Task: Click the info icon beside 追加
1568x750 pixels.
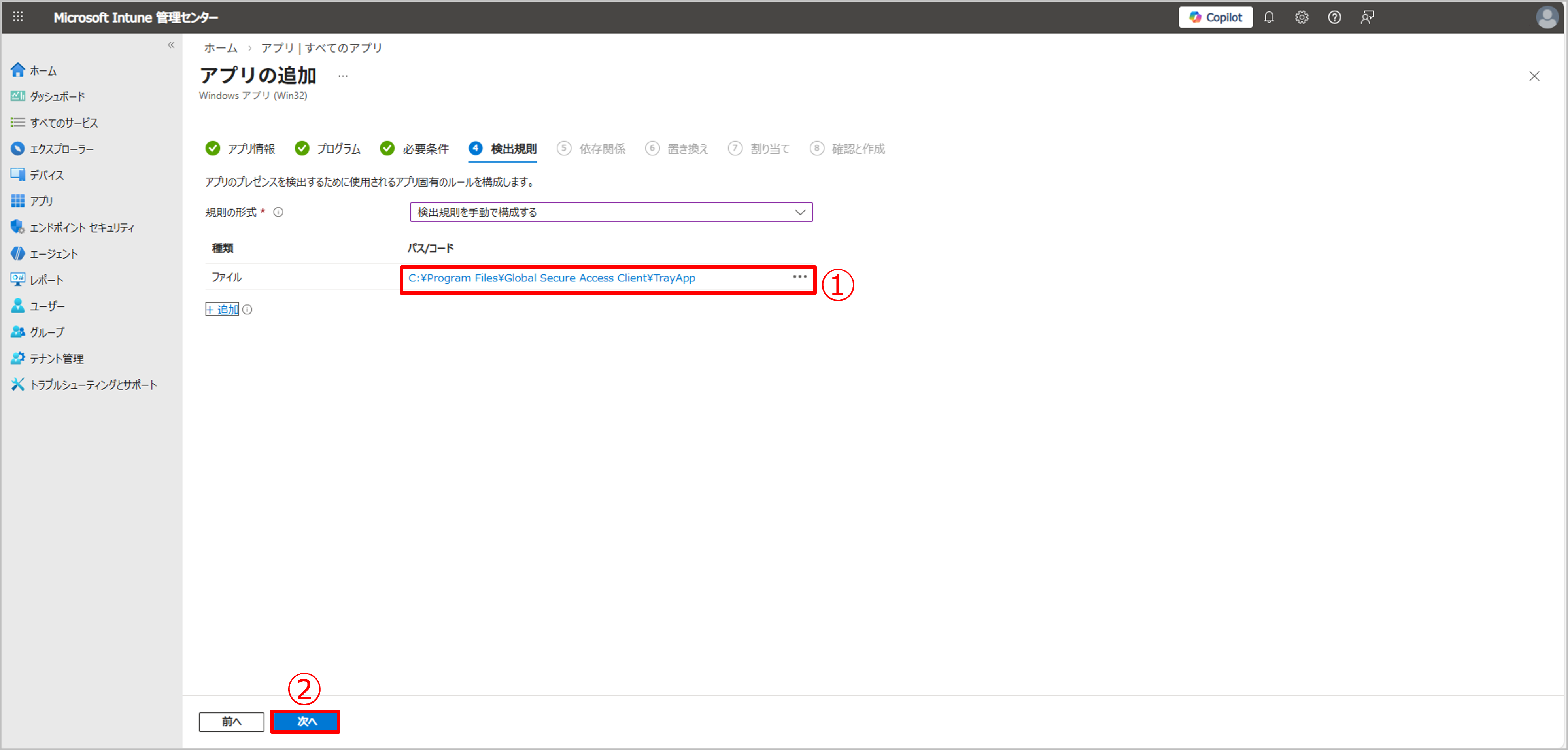Action: (x=247, y=310)
